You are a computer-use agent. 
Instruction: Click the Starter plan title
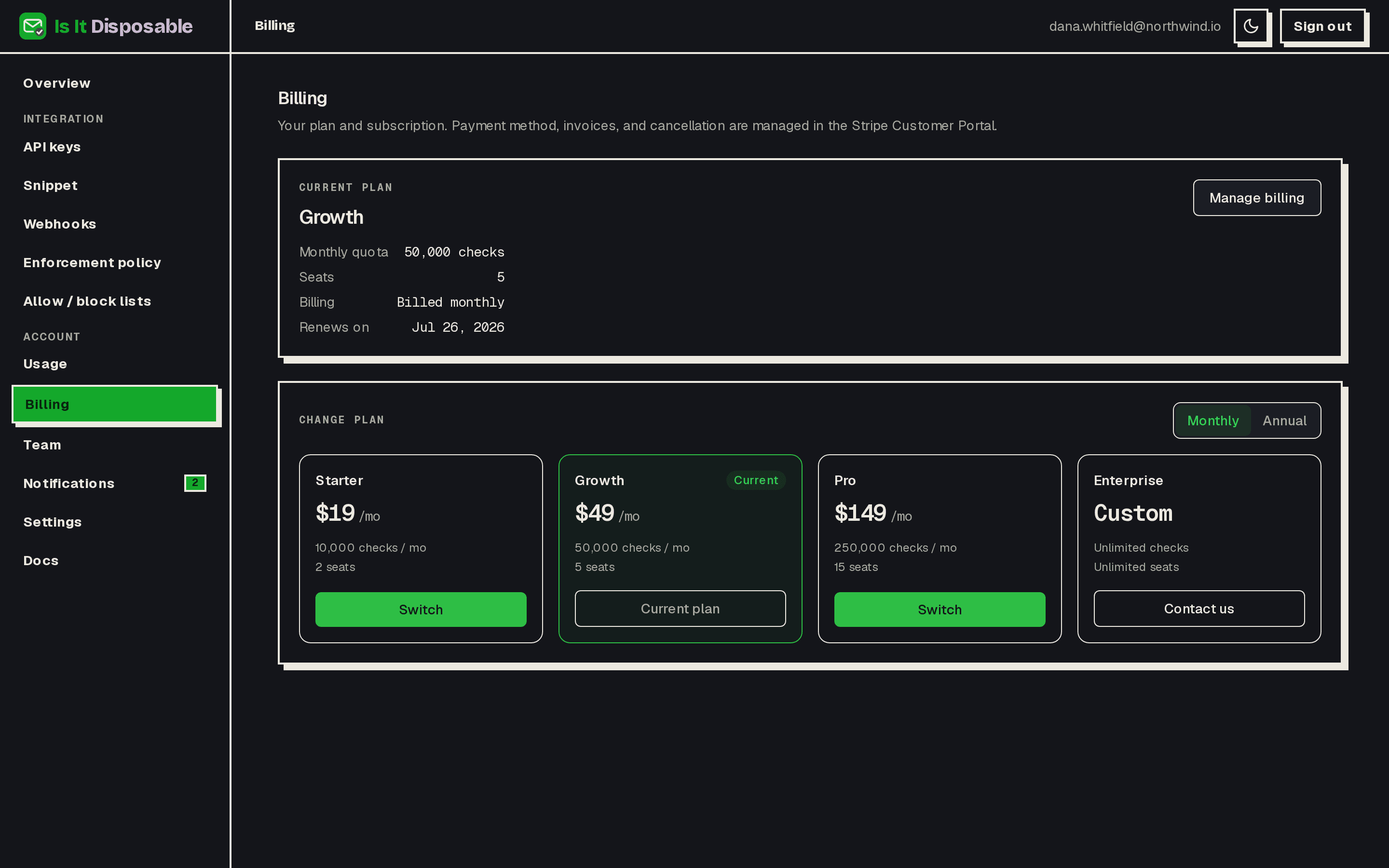339,480
